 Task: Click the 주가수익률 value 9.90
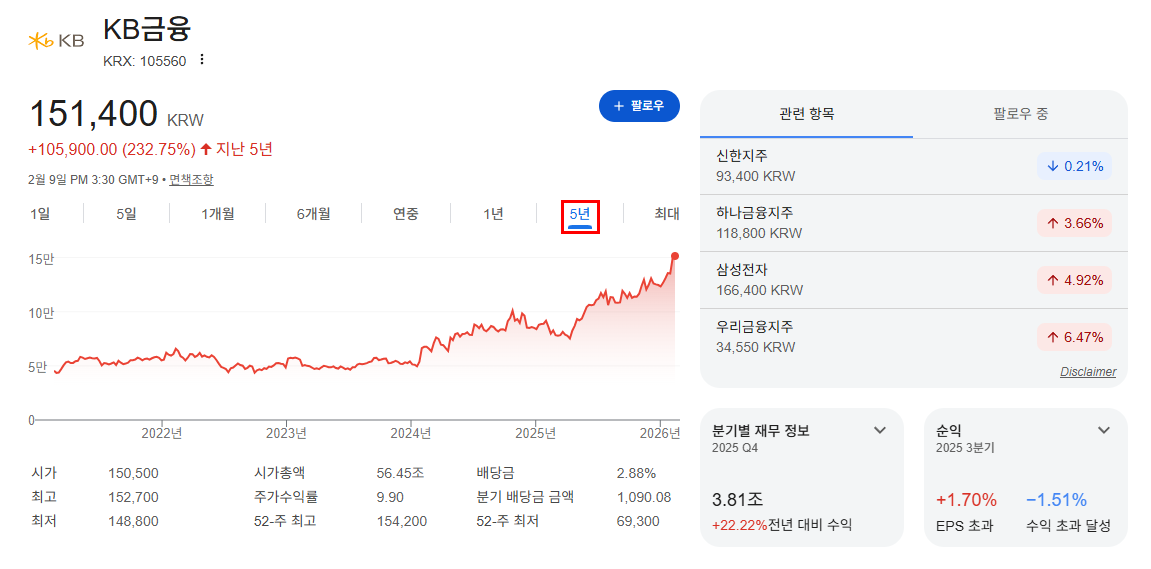390,498
